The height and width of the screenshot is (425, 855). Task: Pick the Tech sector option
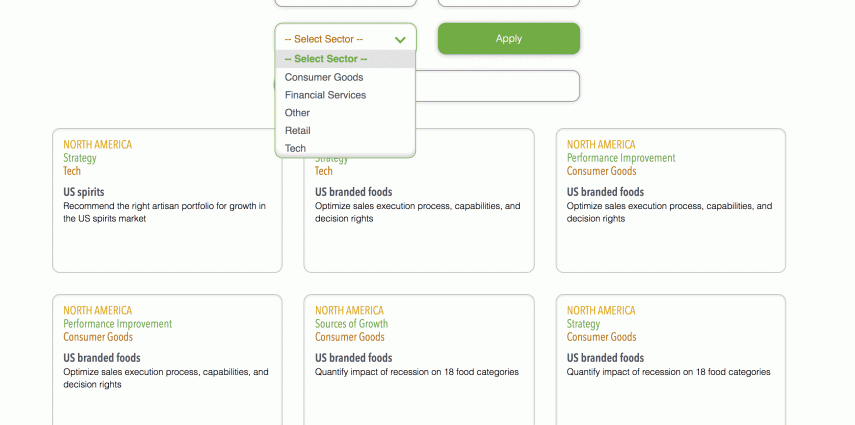pyautogui.click(x=295, y=148)
